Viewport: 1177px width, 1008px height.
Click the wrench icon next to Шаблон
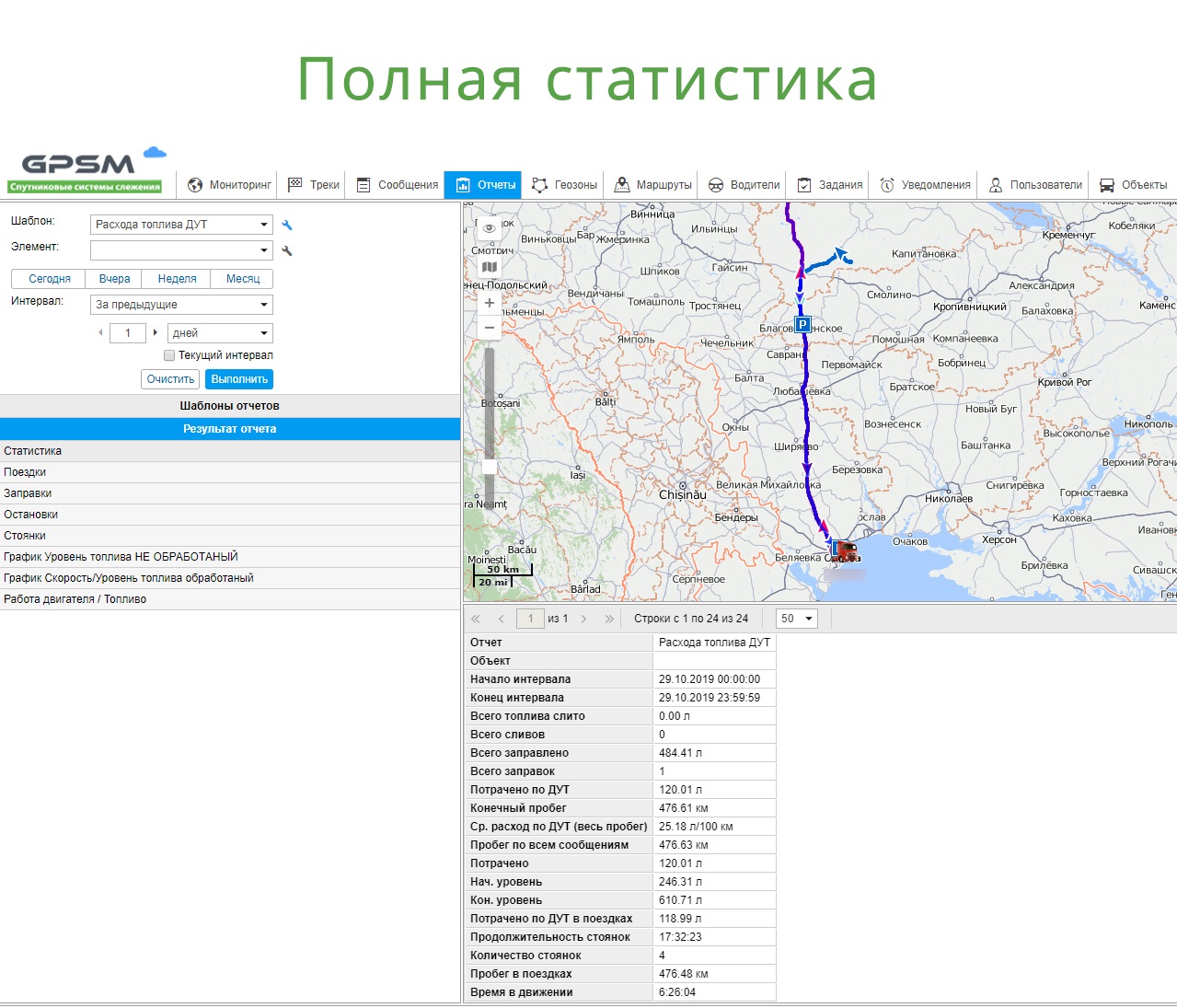tap(287, 225)
